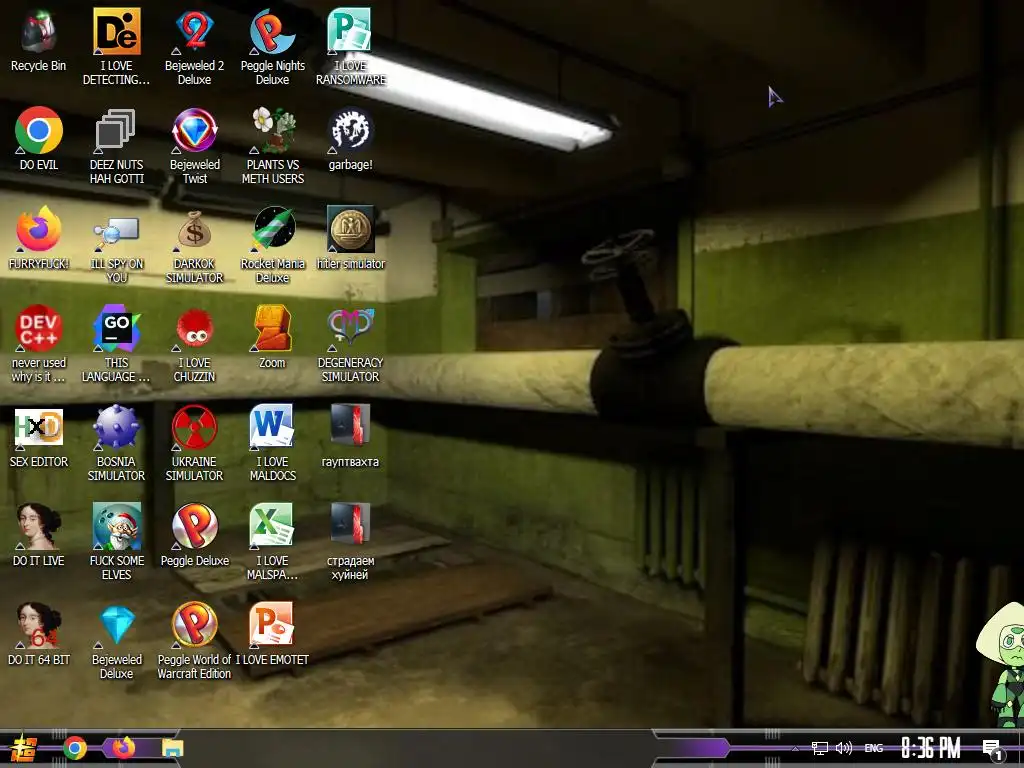Open the volume speaker tray icon
This screenshot has height=768, width=1024.
tap(844, 748)
